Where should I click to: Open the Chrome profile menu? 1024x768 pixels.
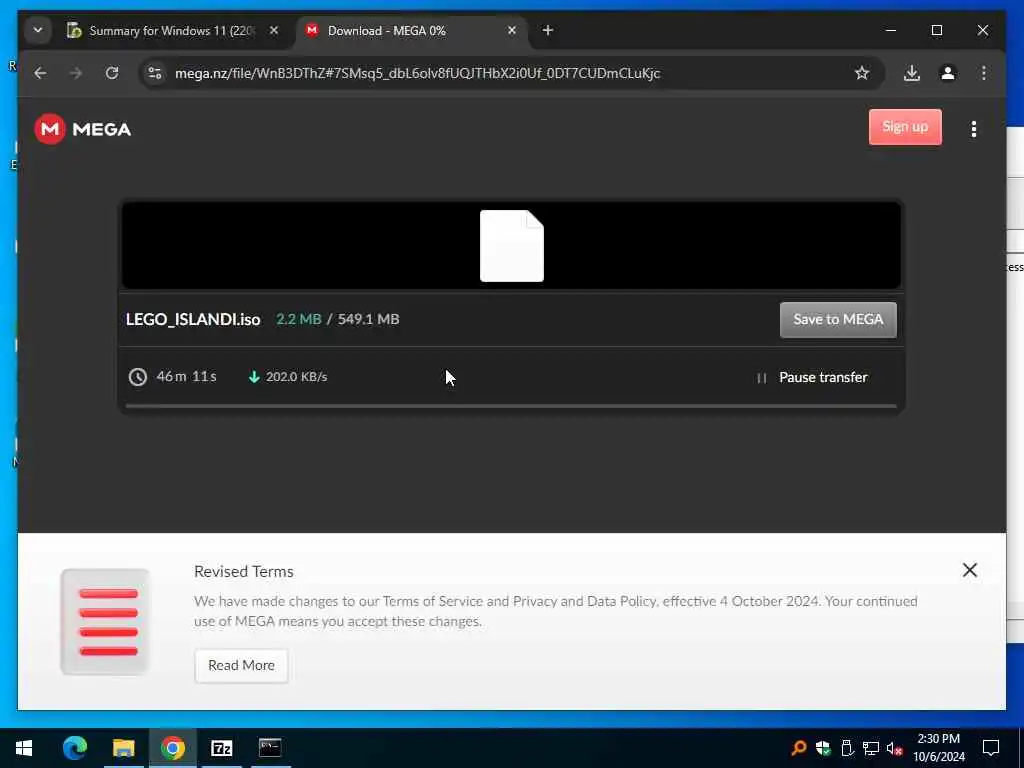(x=948, y=73)
